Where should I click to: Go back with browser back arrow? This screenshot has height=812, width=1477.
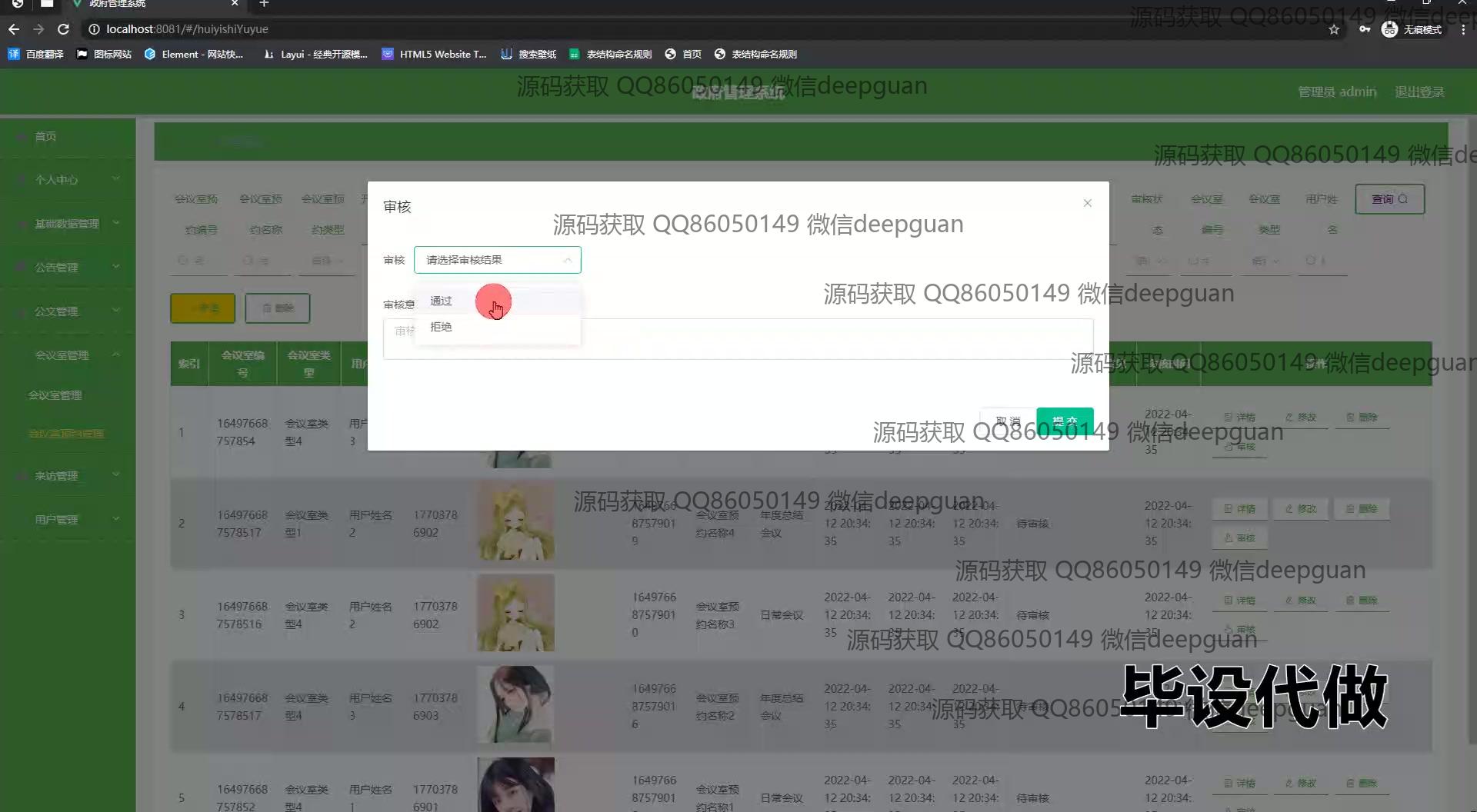pyautogui.click(x=14, y=29)
